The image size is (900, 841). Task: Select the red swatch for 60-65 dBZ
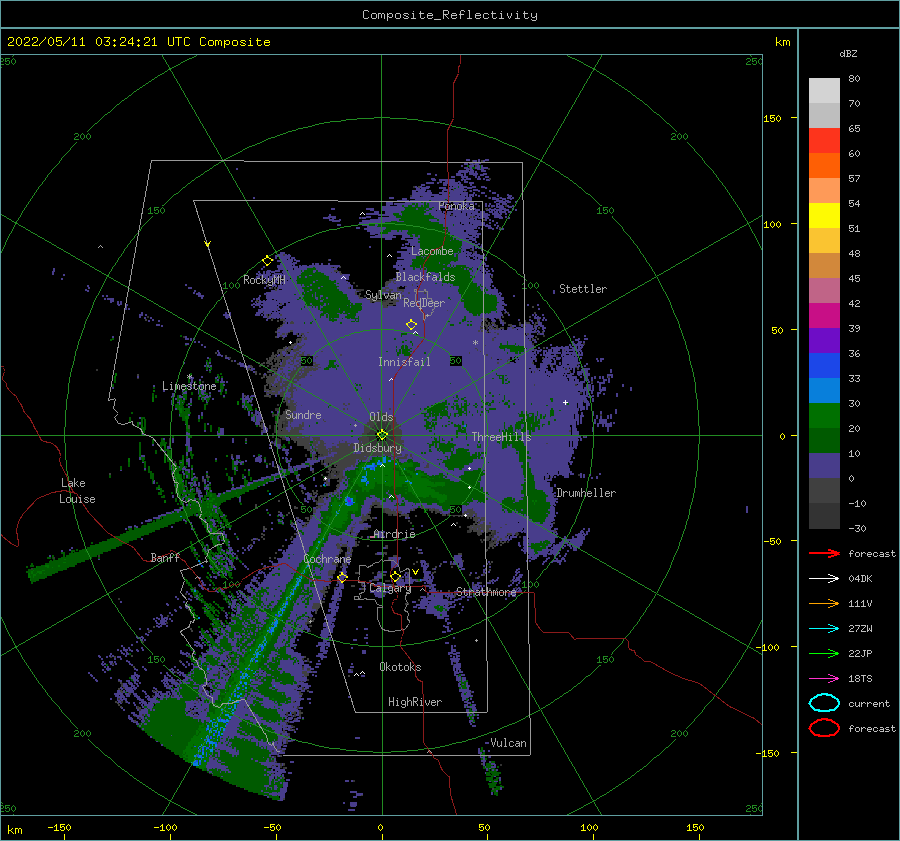(824, 141)
